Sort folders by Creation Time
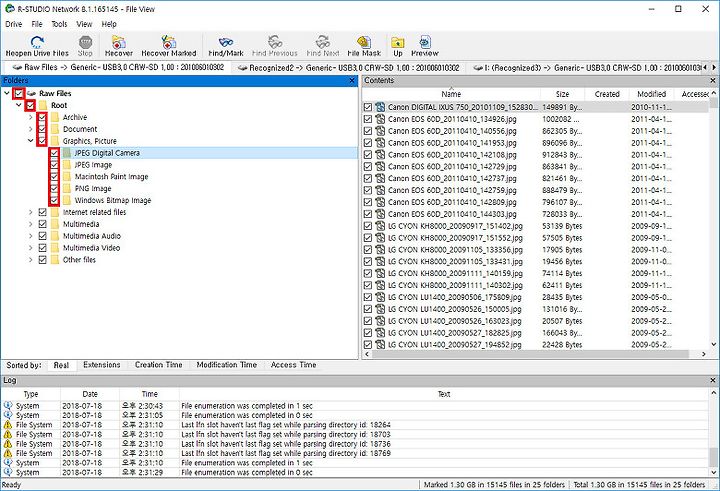The height and width of the screenshot is (491, 720). coord(158,365)
